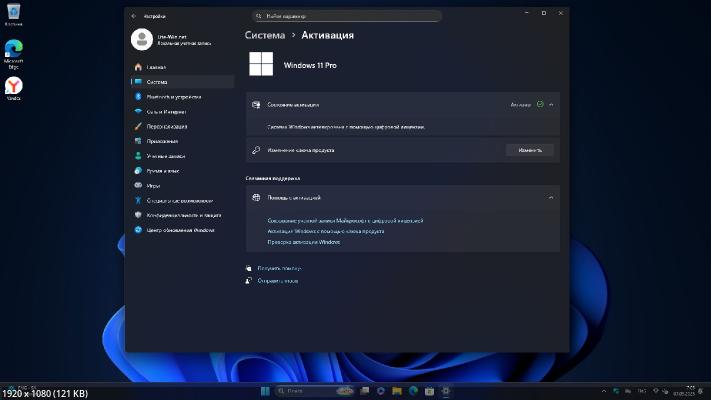Open the Получить помощь link
Image resolution: width=711 pixels, height=400 pixels.
coord(278,268)
